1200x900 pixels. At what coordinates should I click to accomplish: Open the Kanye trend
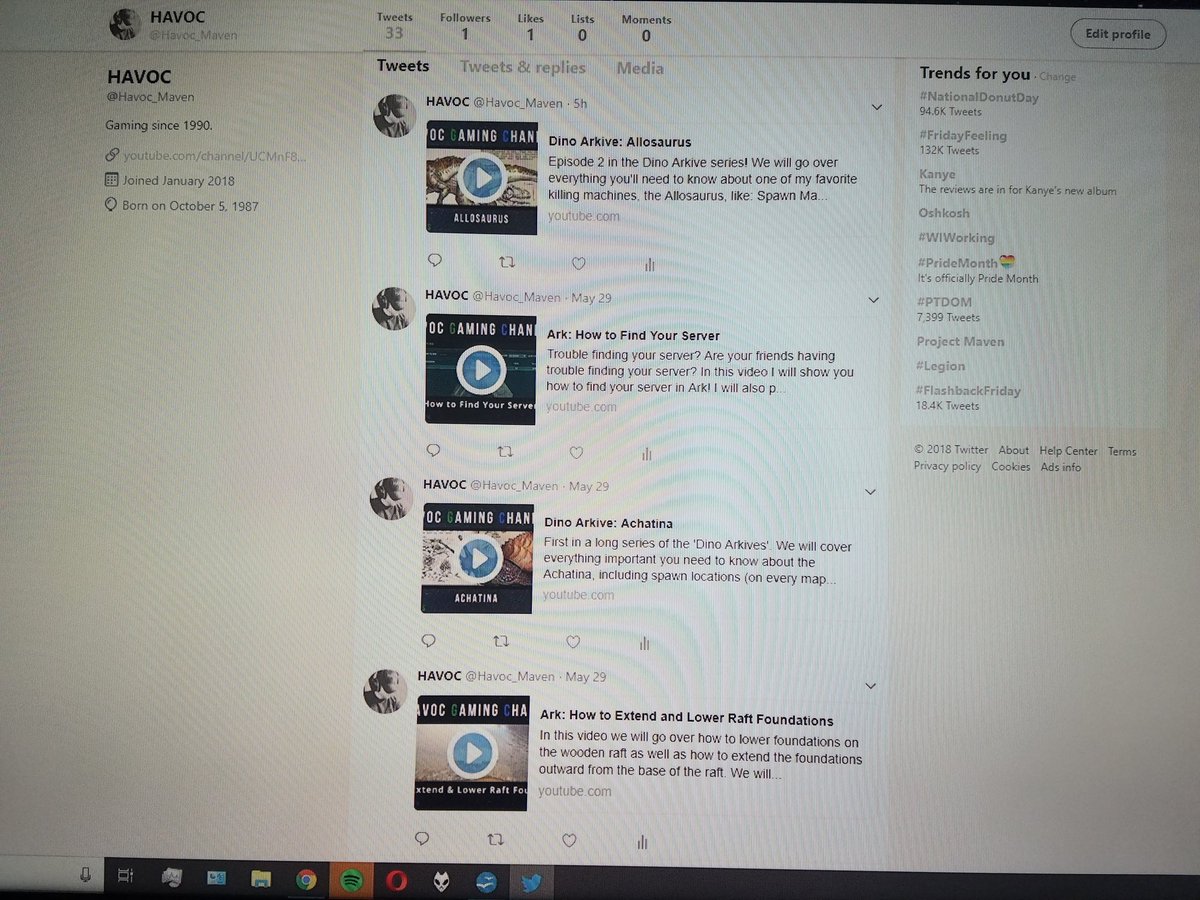[937, 174]
